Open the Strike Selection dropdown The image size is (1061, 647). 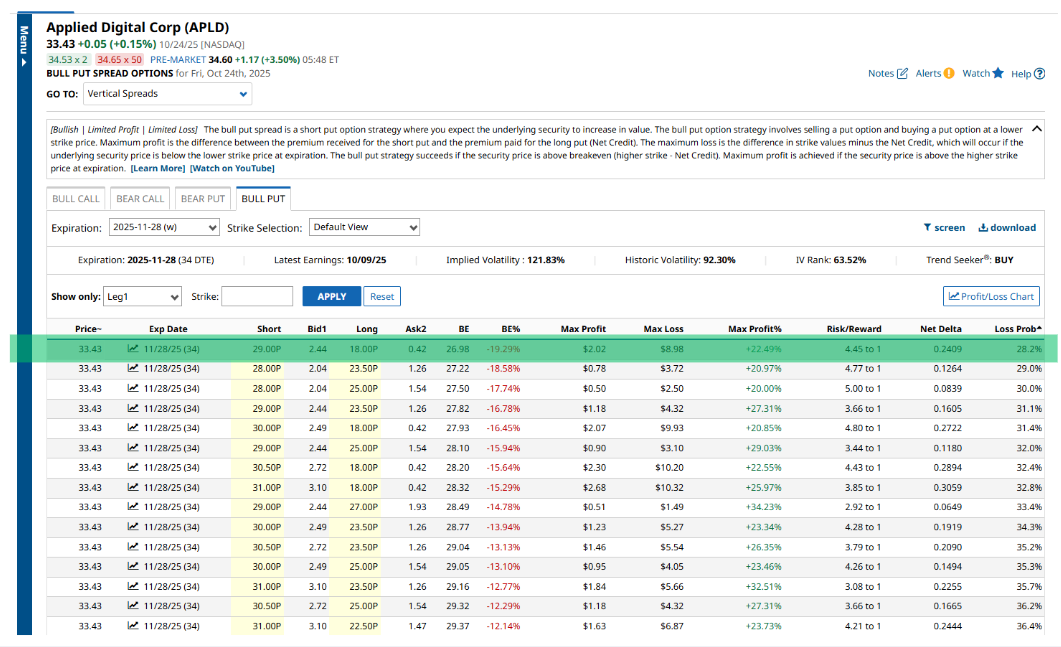tap(364, 228)
